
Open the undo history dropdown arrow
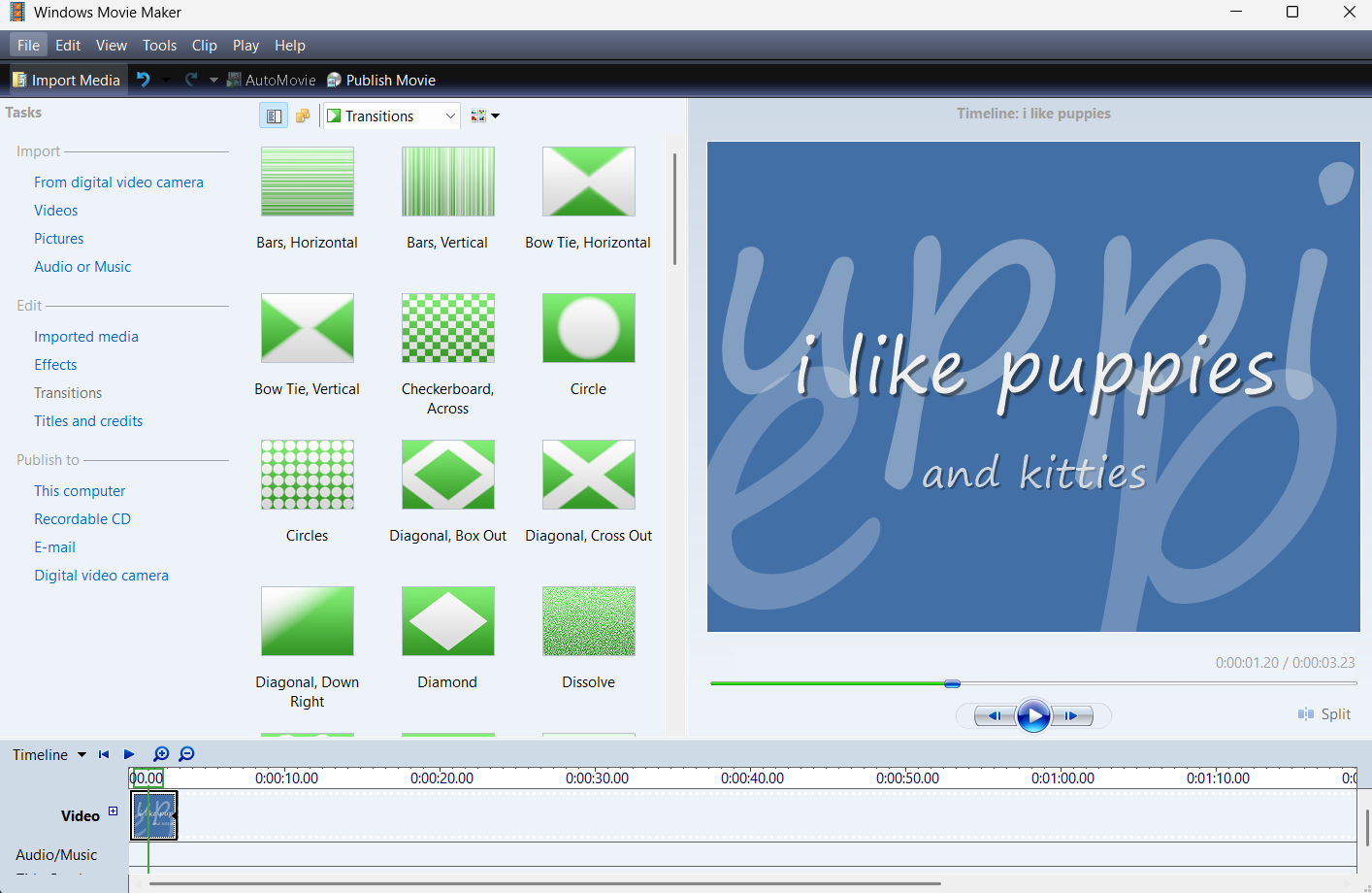[166, 80]
